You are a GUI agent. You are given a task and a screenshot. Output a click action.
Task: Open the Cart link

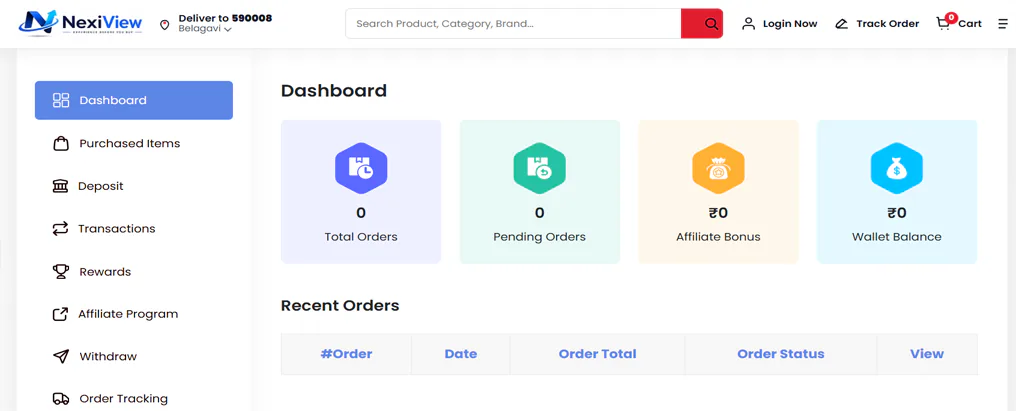970,24
